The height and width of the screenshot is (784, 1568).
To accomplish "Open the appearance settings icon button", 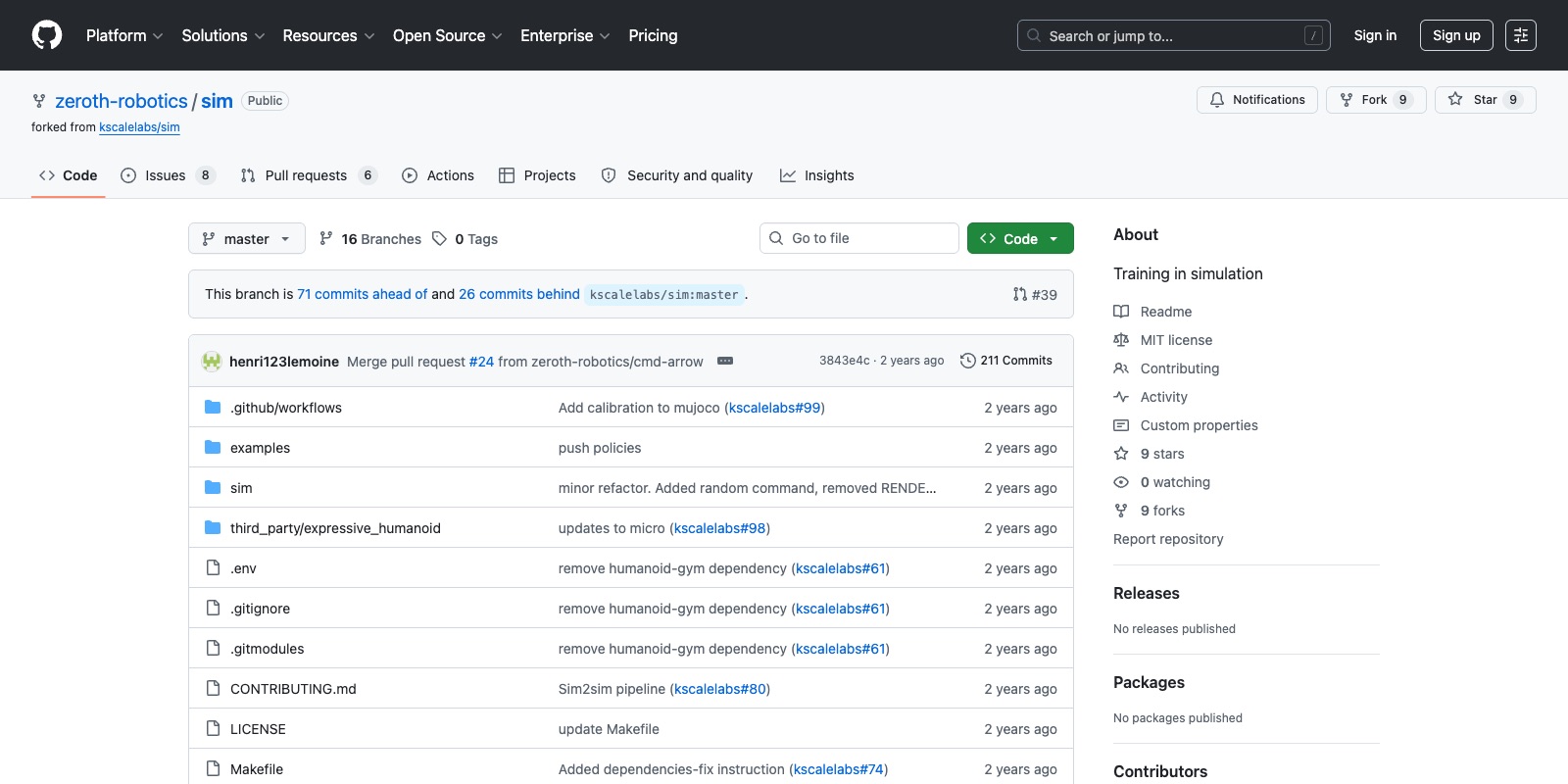I will point(1521,35).
